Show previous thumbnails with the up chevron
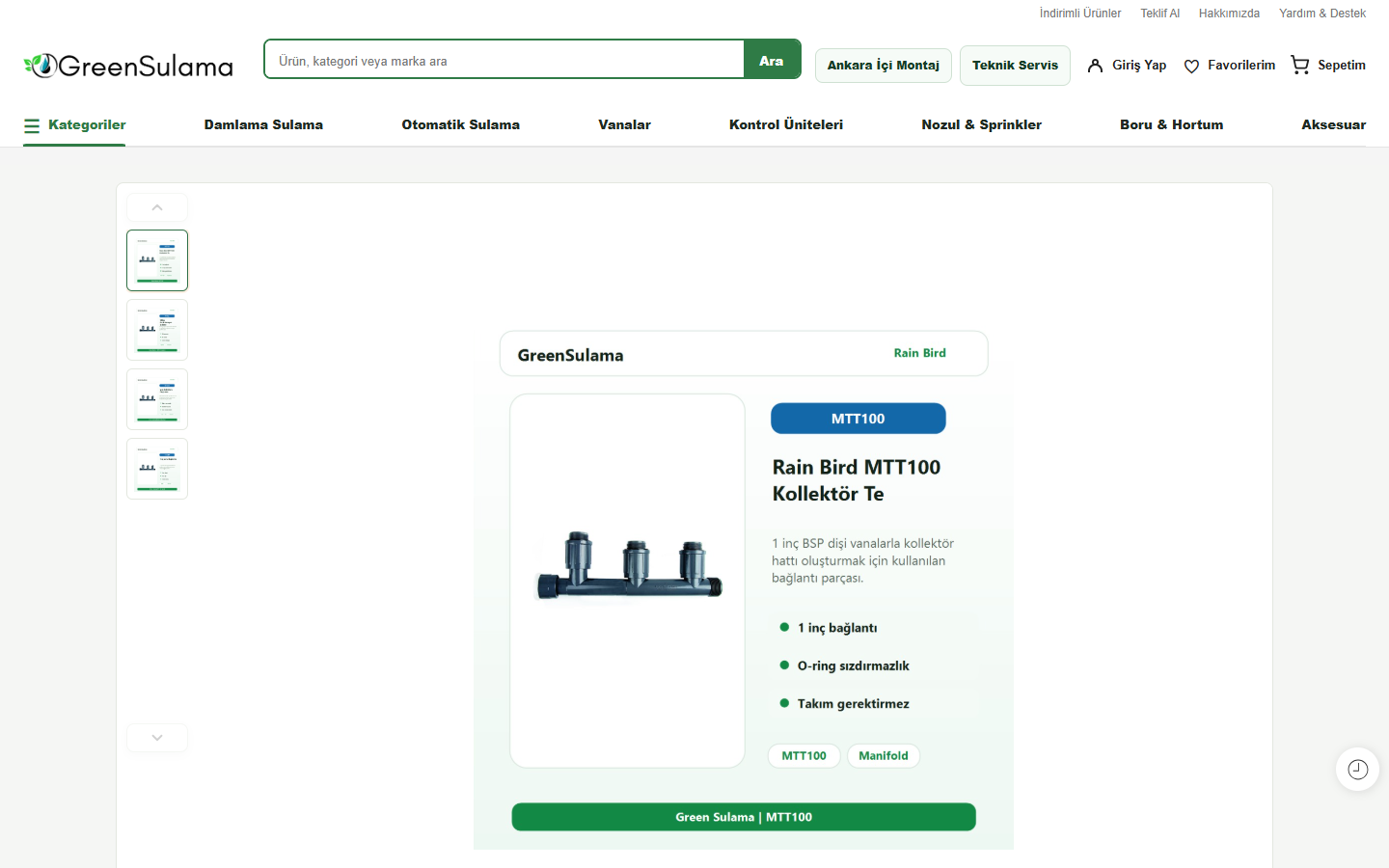 [157, 207]
